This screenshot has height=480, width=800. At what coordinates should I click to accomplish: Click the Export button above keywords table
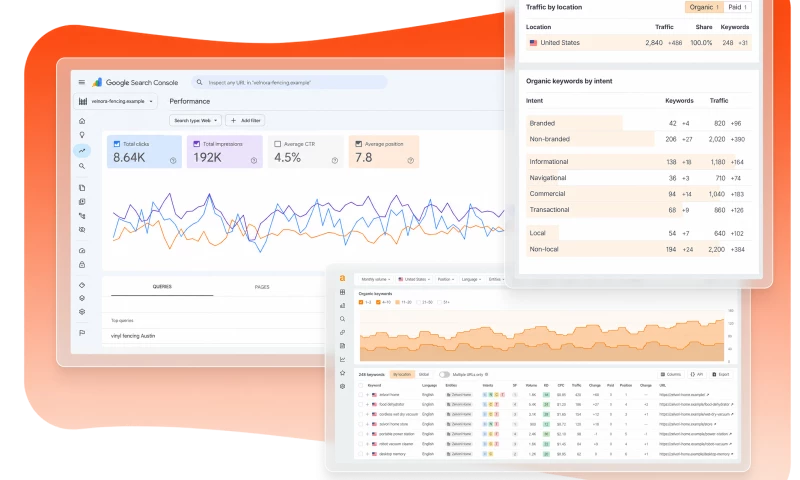click(720, 374)
